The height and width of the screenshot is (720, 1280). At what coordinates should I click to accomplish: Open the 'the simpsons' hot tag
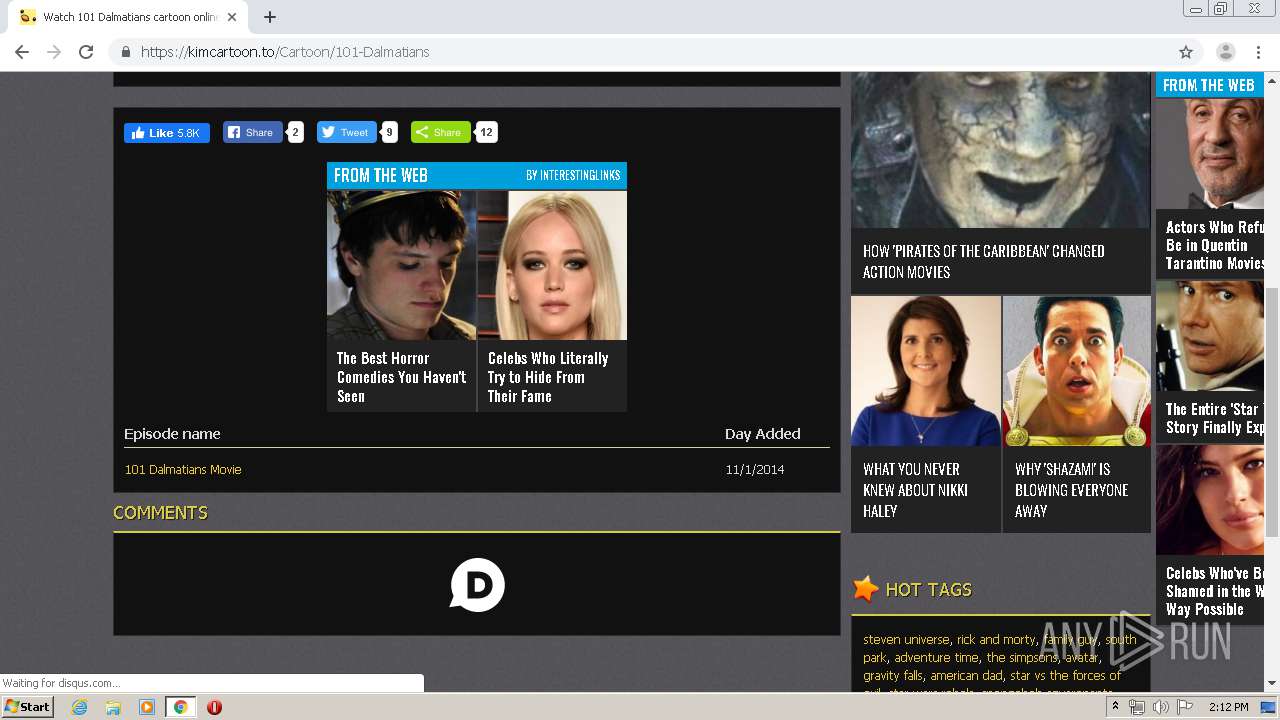[1022, 657]
